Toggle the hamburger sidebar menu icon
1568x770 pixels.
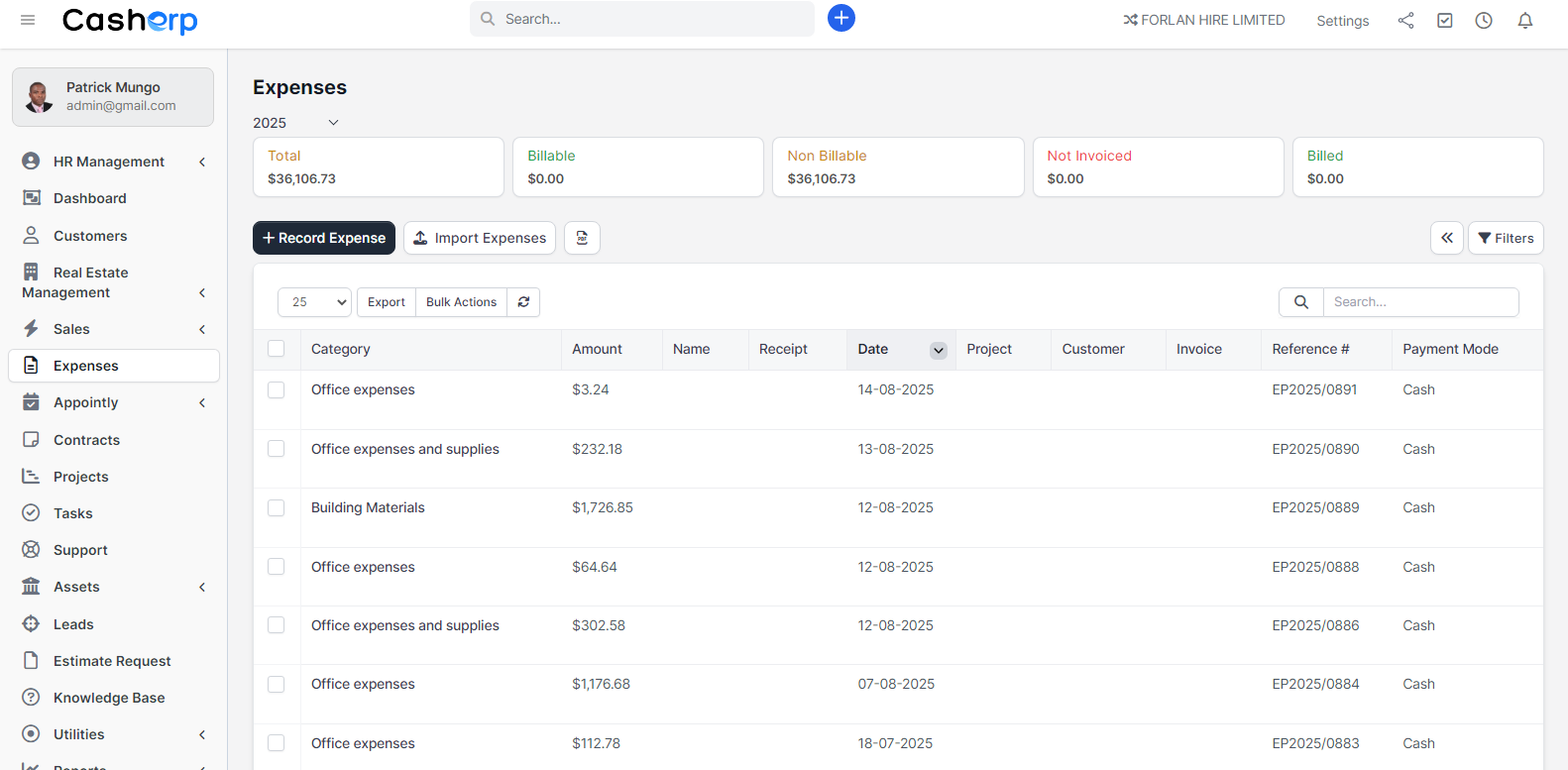(28, 20)
